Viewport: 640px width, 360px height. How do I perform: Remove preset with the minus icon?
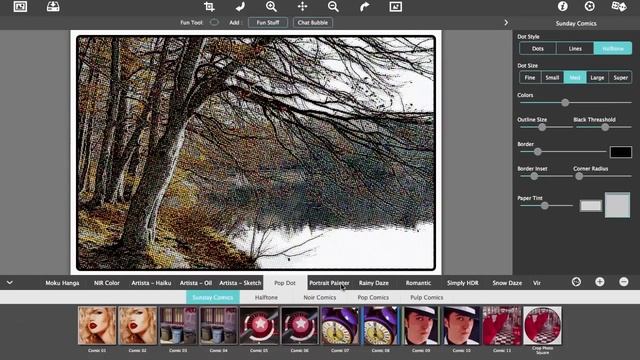(623, 282)
